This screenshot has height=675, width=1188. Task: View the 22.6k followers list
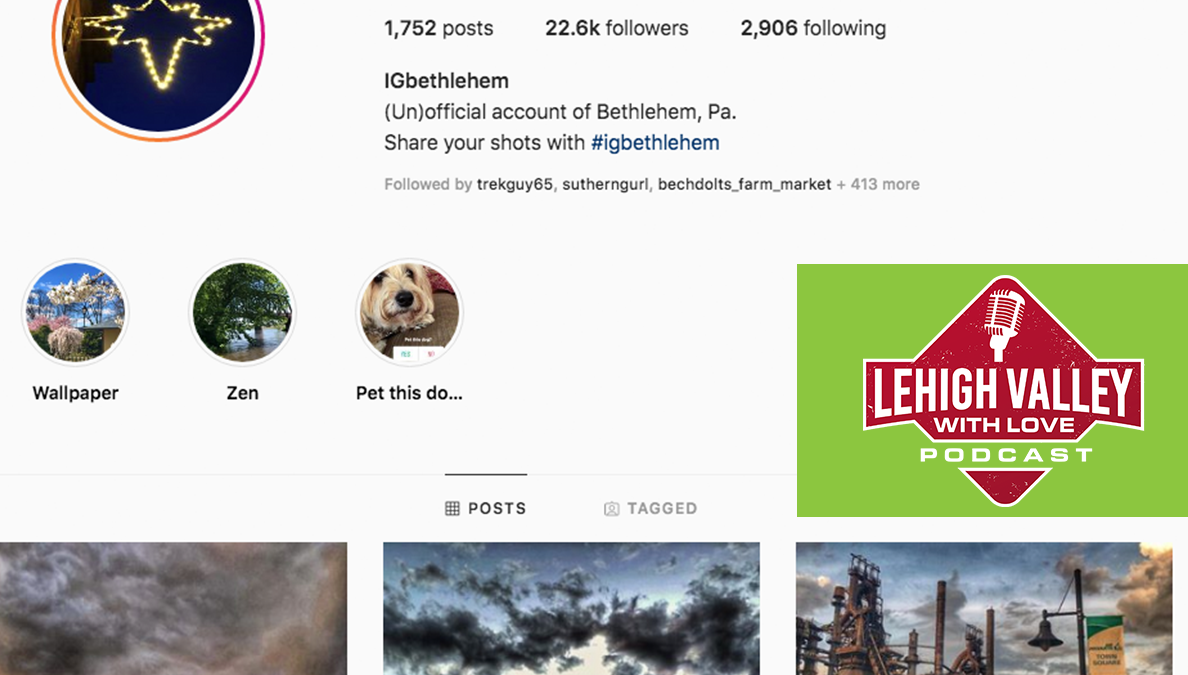pyautogui.click(x=617, y=28)
